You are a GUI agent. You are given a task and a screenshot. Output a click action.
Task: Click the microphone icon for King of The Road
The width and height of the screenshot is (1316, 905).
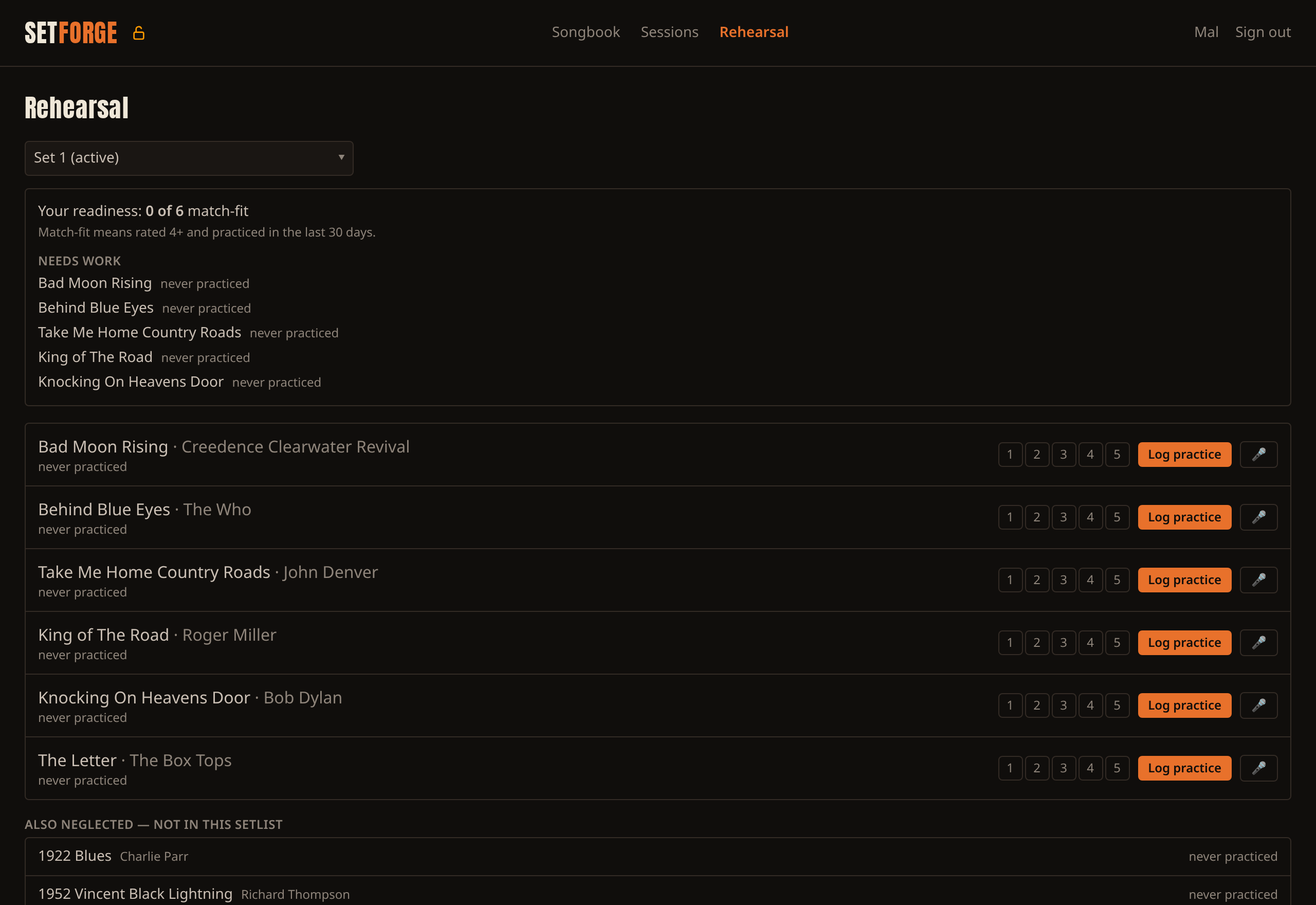point(1258,642)
